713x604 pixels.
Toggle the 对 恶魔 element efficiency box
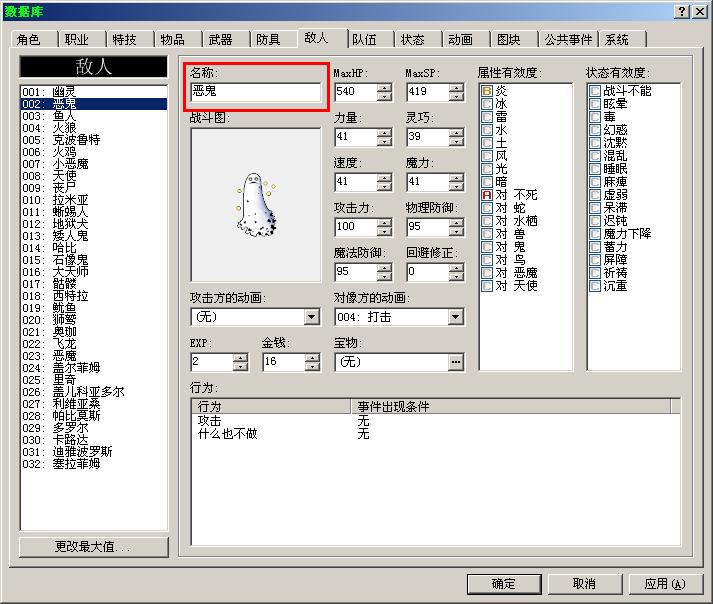tap(487, 273)
